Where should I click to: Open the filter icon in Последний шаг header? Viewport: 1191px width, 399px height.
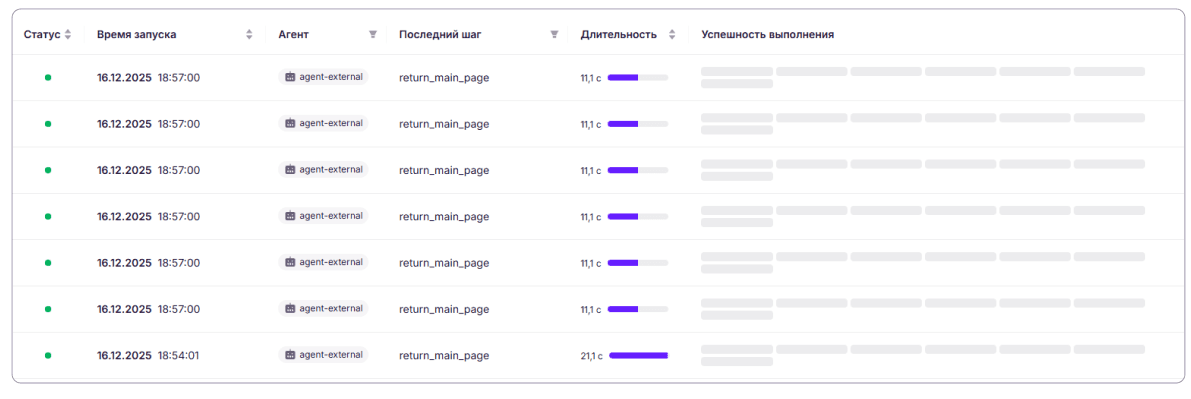pyautogui.click(x=554, y=34)
